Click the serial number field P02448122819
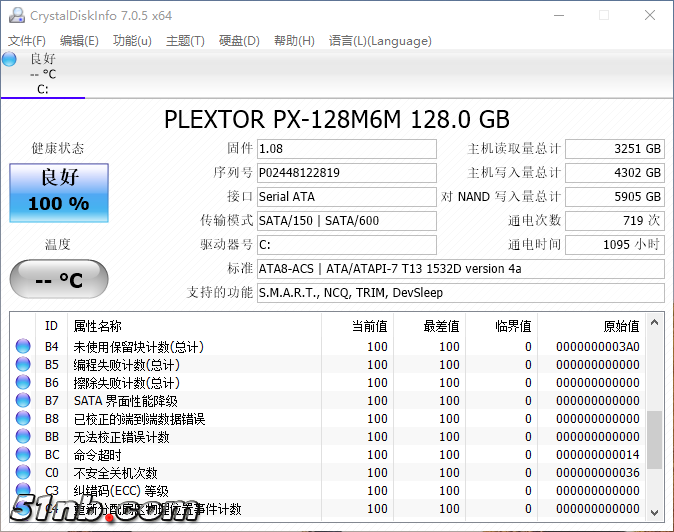 click(346, 173)
